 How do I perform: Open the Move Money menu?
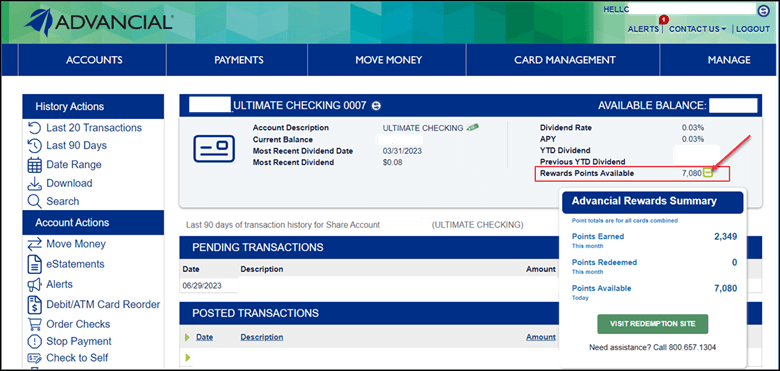389,60
